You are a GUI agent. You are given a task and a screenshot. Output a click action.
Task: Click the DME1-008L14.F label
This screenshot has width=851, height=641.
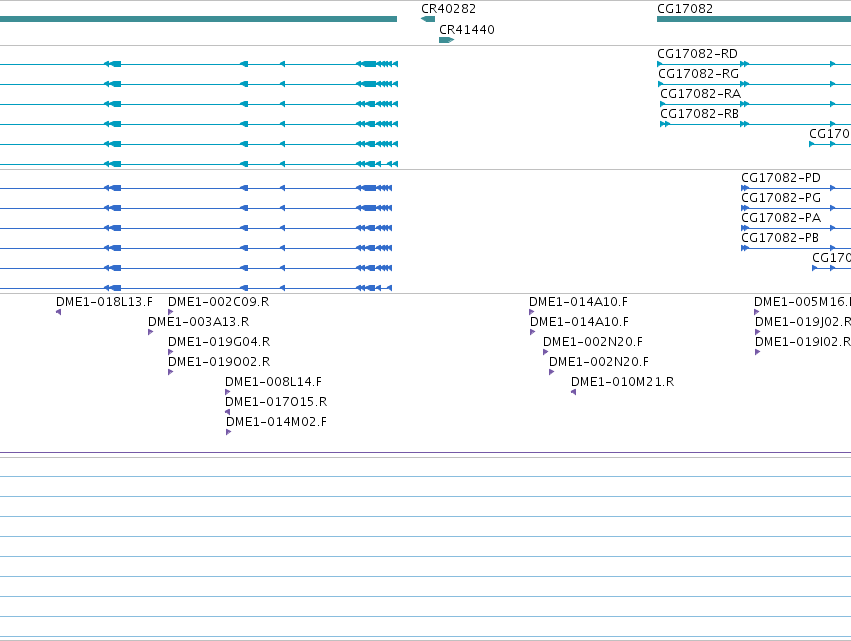274,382
